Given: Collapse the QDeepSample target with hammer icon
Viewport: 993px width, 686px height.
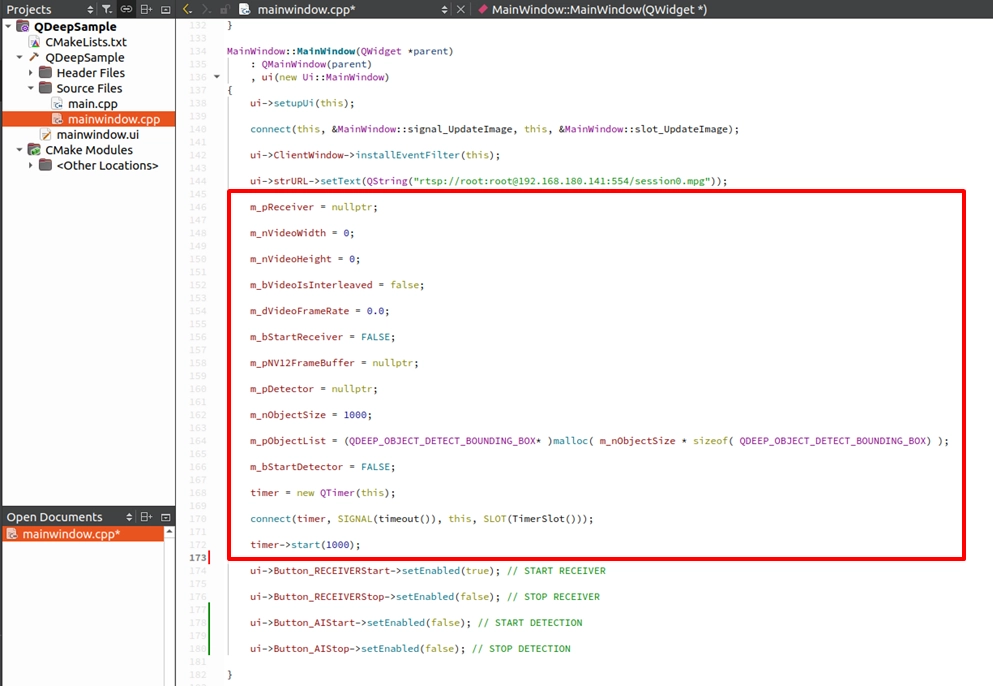Looking at the screenshot, I should (20, 57).
